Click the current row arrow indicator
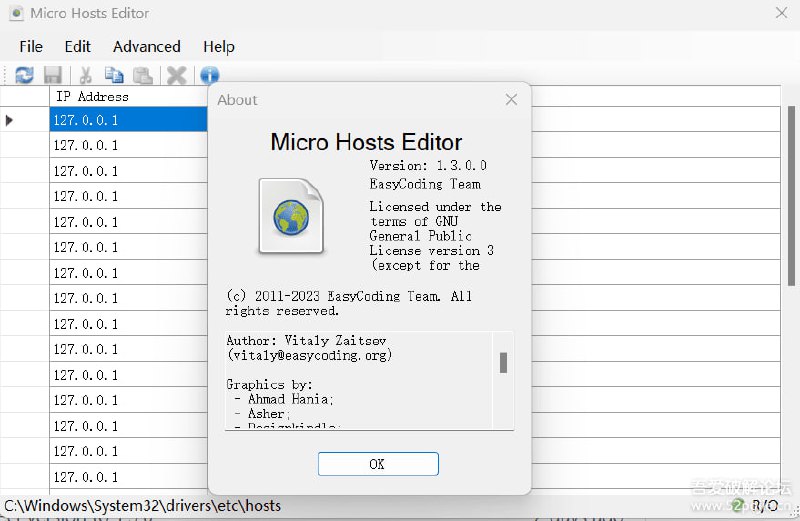Viewport: 800px width, 521px height. [10, 120]
